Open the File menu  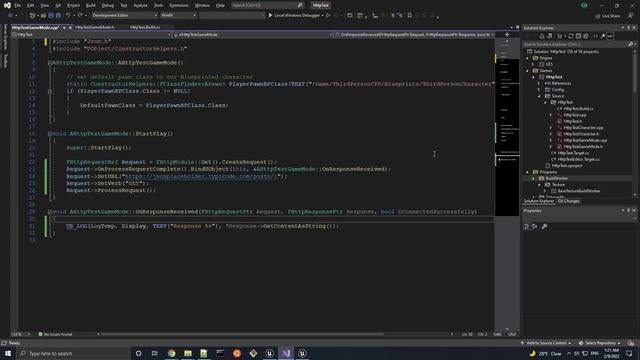18,5
